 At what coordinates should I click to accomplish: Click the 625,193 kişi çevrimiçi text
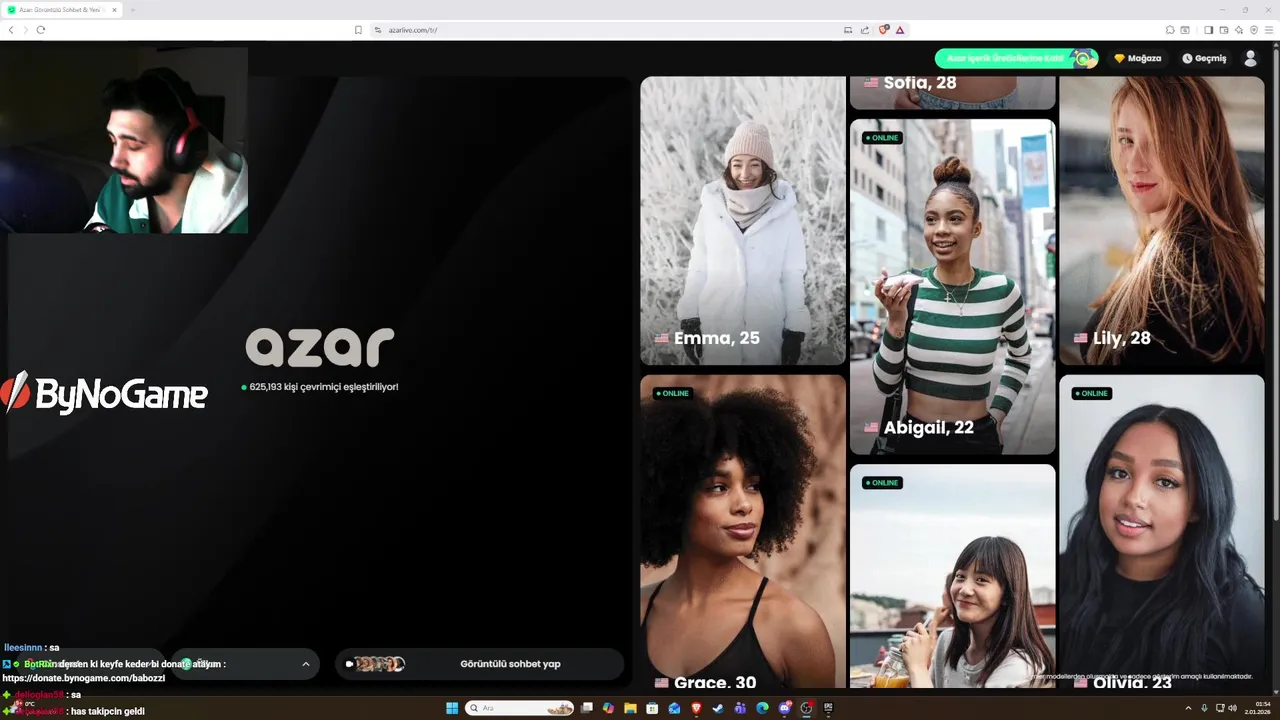click(x=320, y=387)
